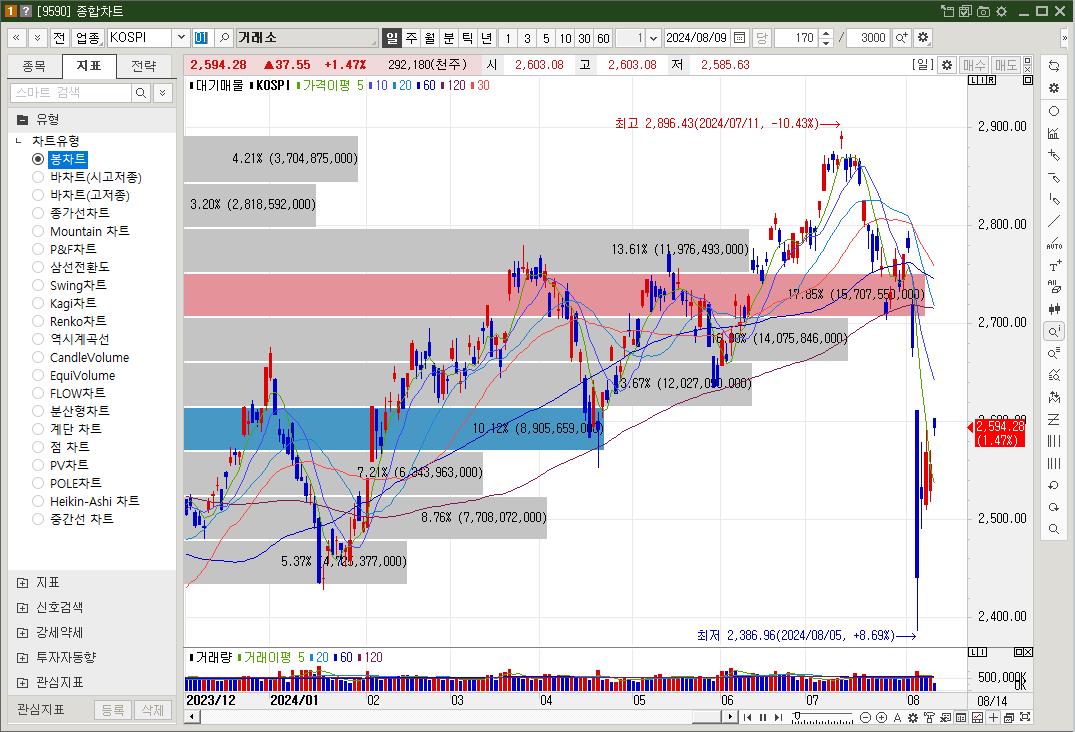
Task: Open the calendar date picker icon
Action: (740, 38)
